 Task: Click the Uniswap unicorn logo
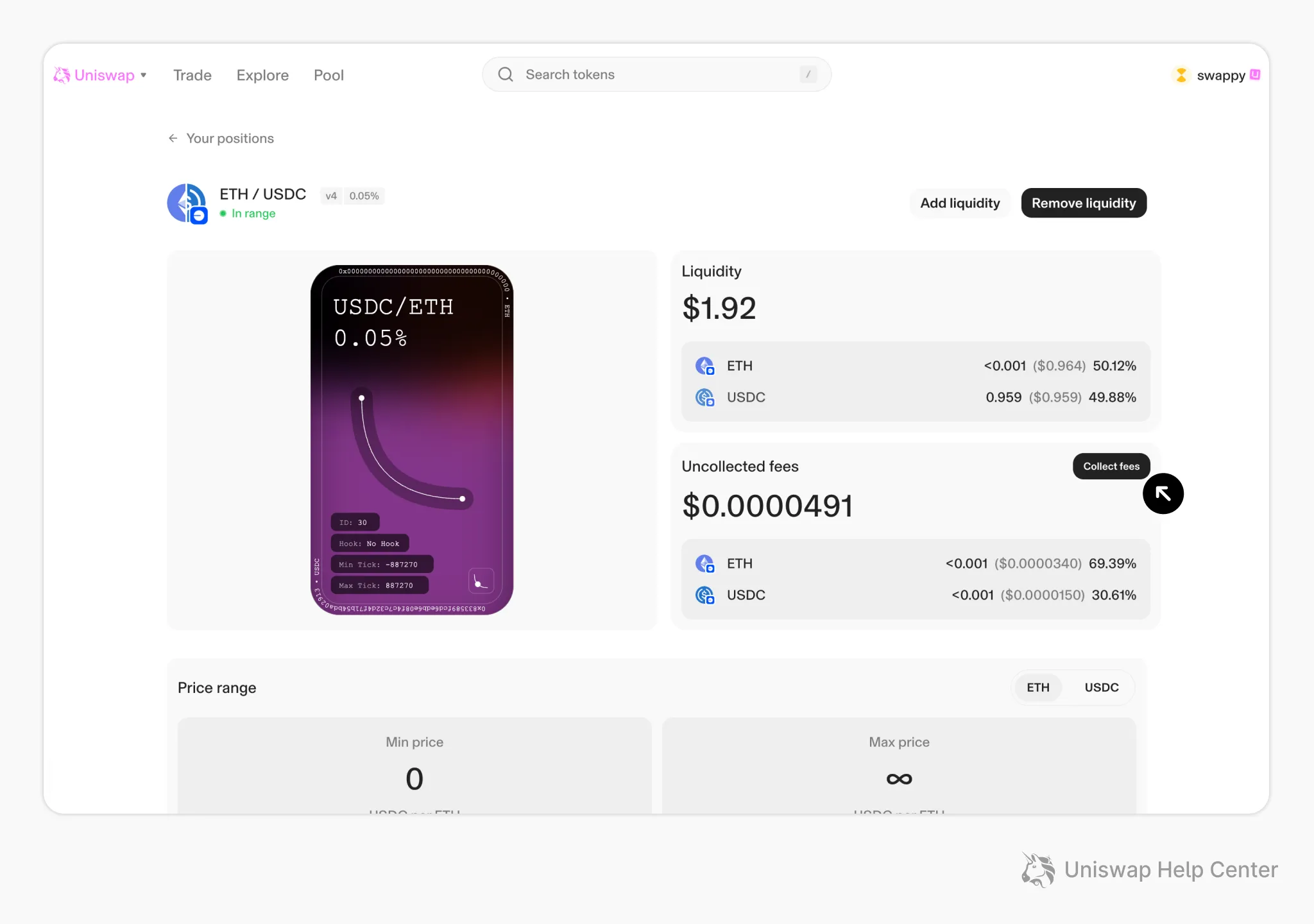tap(62, 75)
